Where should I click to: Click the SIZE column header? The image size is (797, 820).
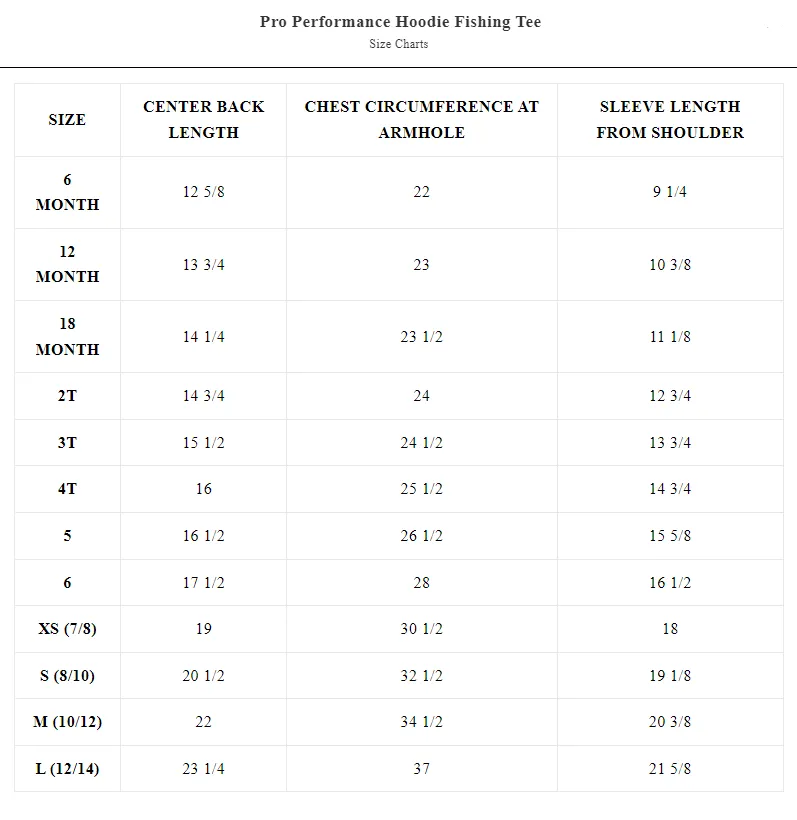point(67,120)
